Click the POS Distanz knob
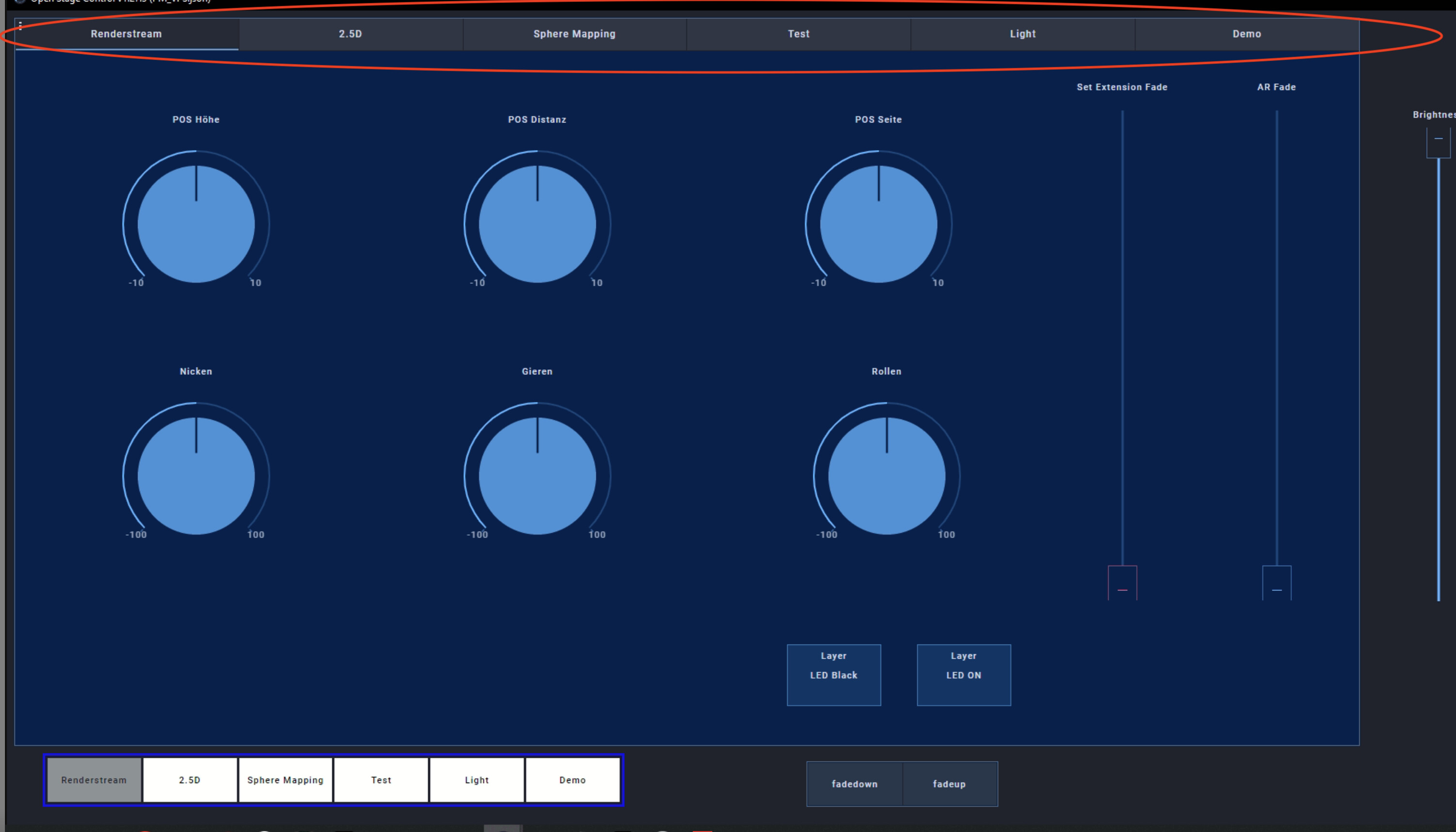This screenshot has height=832, width=1456. pyautogui.click(x=537, y=224)
